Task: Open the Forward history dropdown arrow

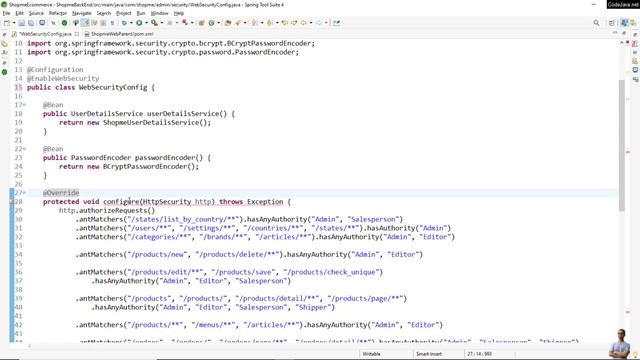Action: point(326,23)
